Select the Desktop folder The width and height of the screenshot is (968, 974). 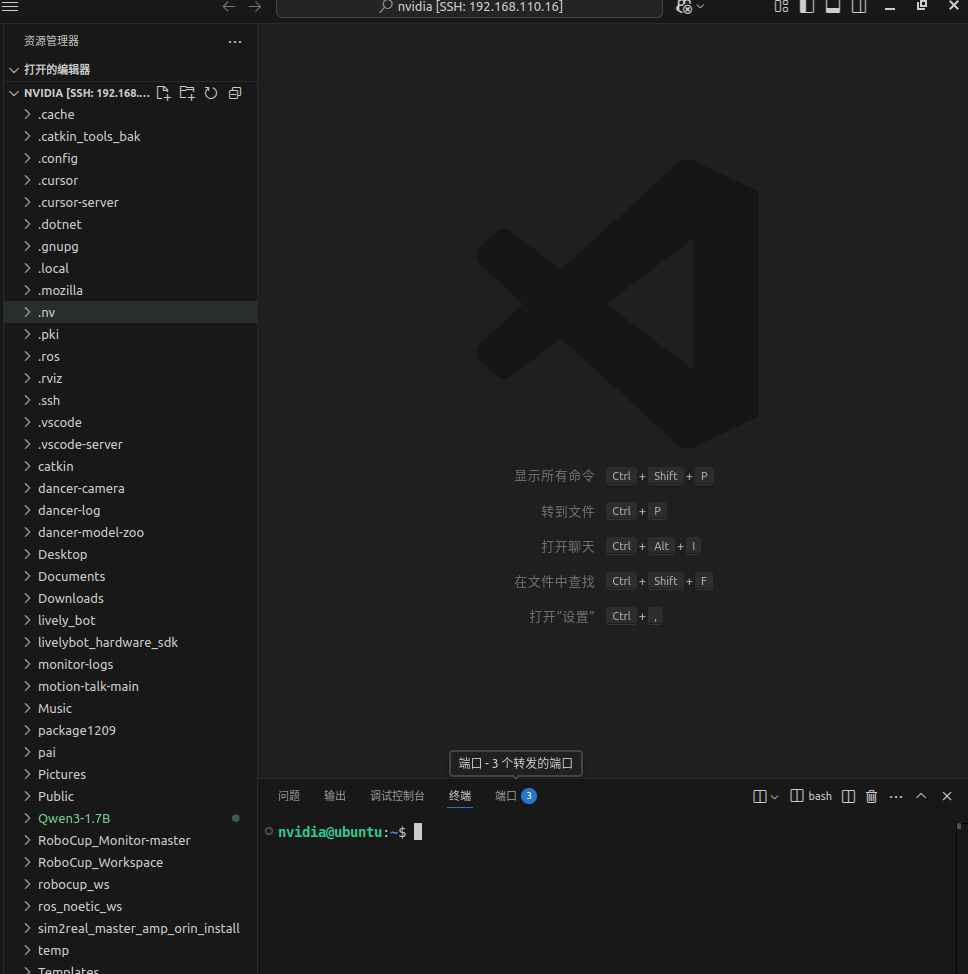(x=130, y=554)
